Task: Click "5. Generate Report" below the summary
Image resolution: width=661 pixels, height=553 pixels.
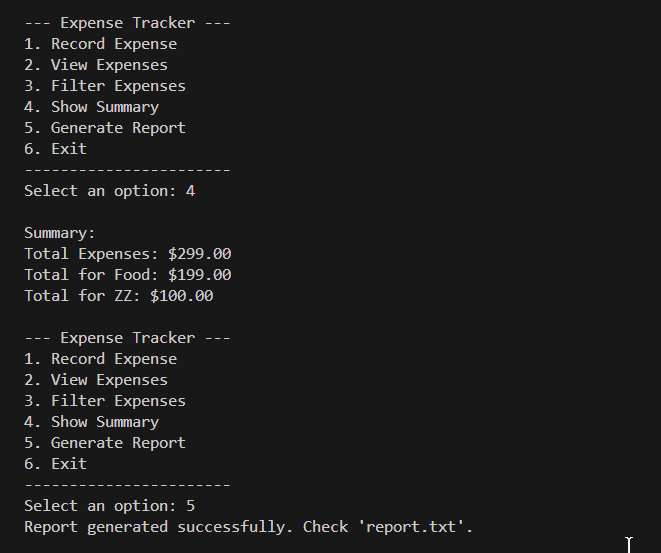Action: 105,443
